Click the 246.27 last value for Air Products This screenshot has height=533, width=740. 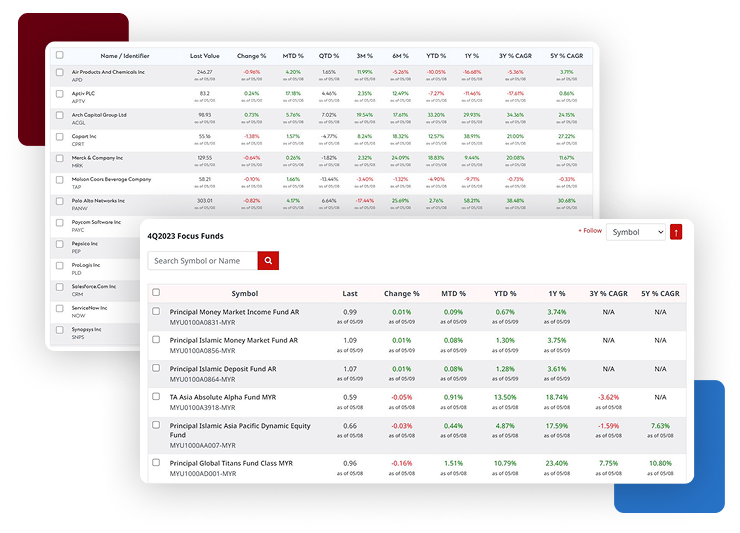click(205, 72)
